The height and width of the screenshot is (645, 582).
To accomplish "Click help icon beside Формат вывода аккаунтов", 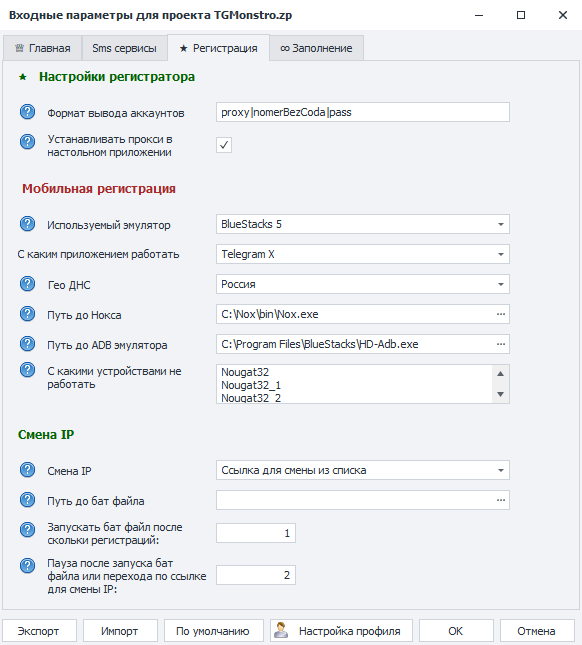I will (27, 112).
